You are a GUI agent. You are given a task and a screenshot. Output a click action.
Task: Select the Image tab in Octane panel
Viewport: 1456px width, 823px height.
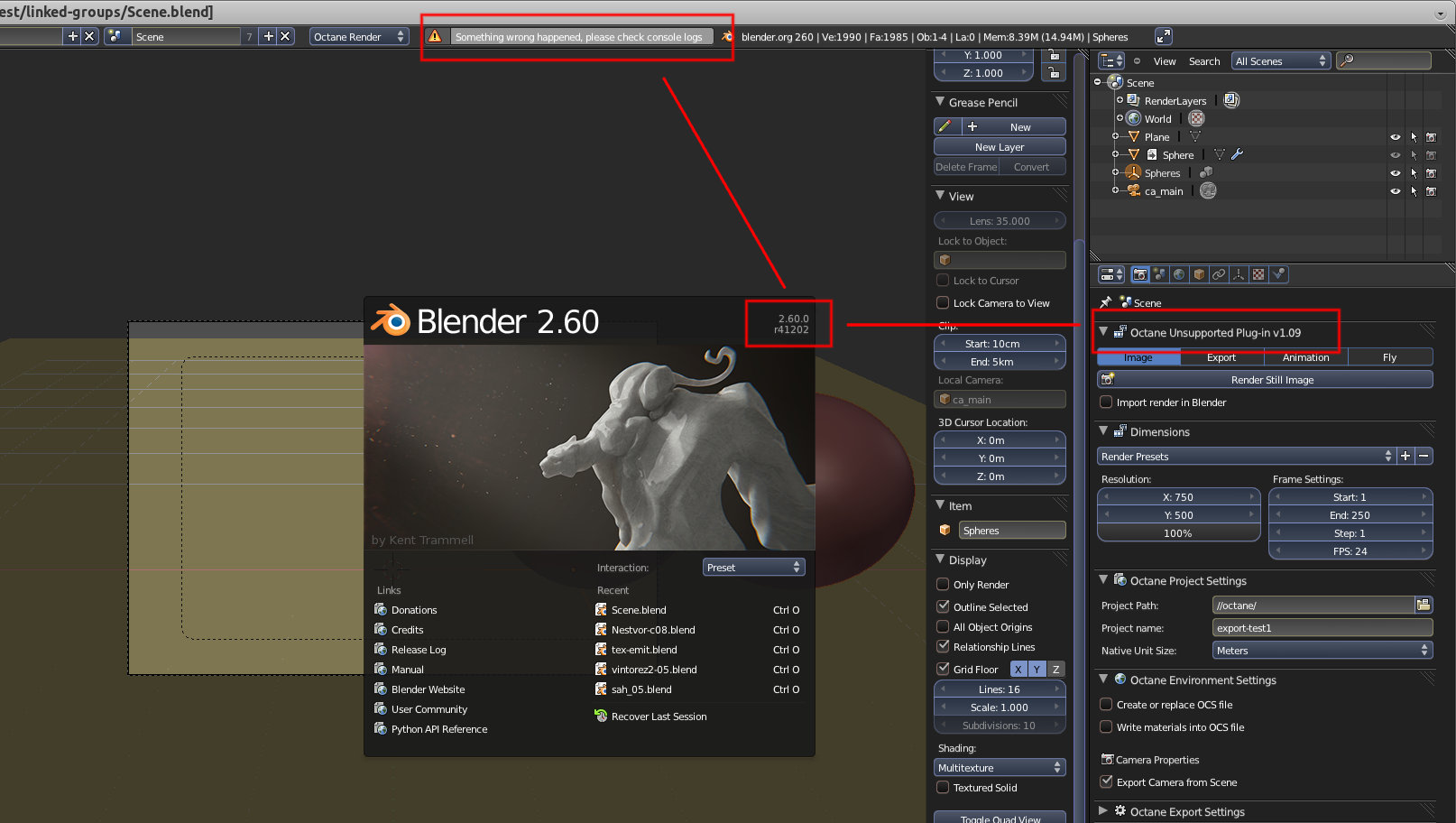click(x=1138, y=357)
